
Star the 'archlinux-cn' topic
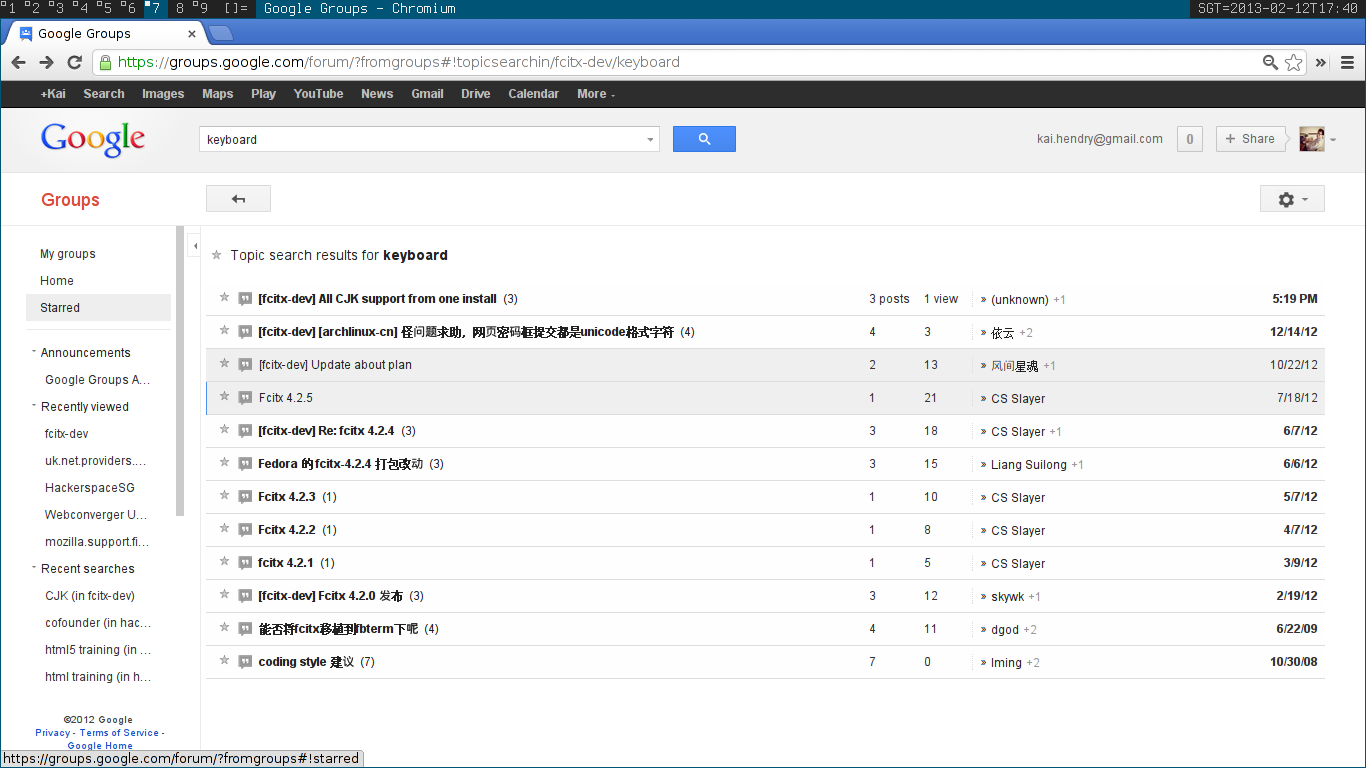click(x=224, y=331)
